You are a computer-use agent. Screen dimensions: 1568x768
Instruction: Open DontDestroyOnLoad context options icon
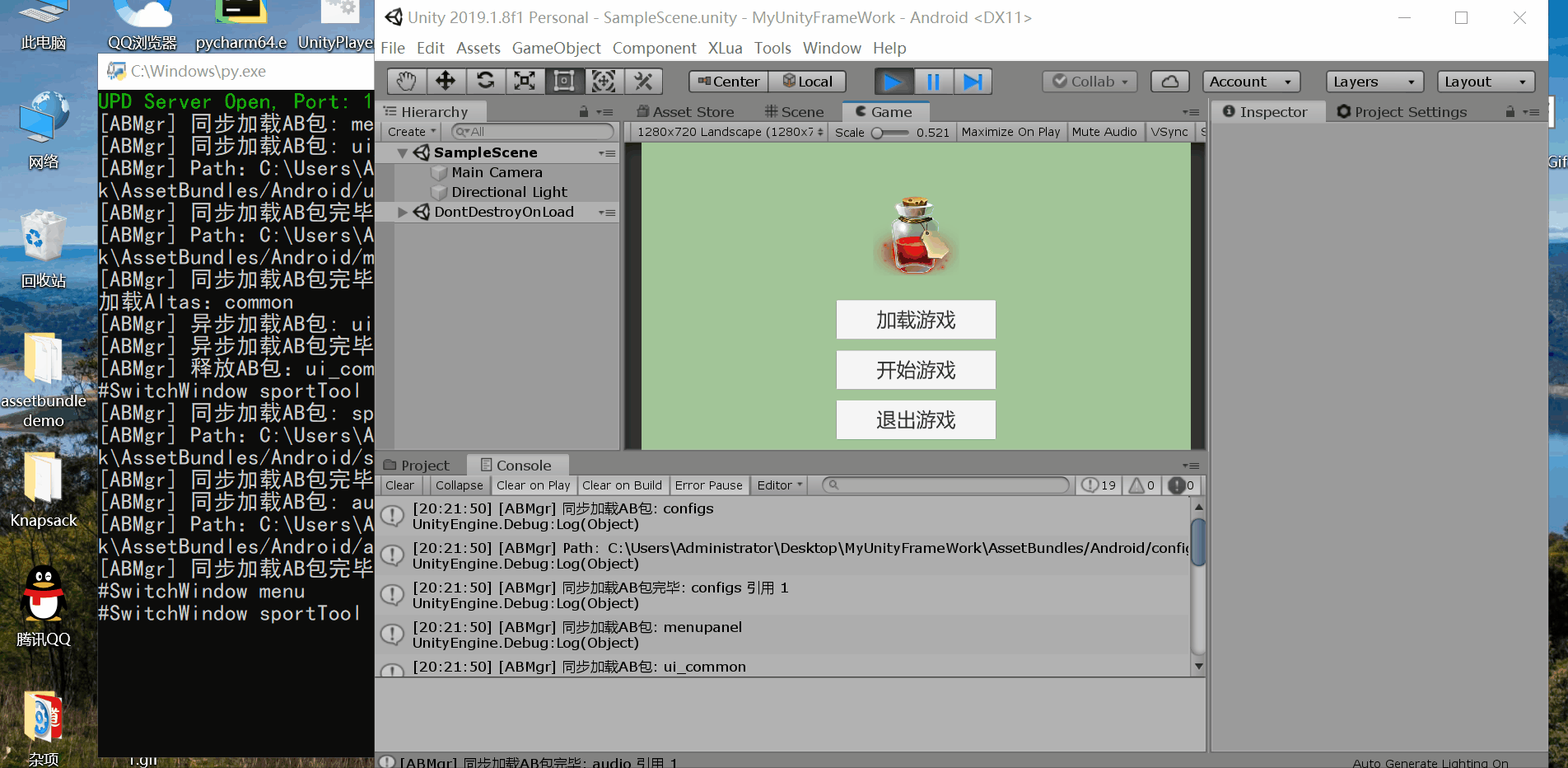pyautogui.click(x=607, y=213)
